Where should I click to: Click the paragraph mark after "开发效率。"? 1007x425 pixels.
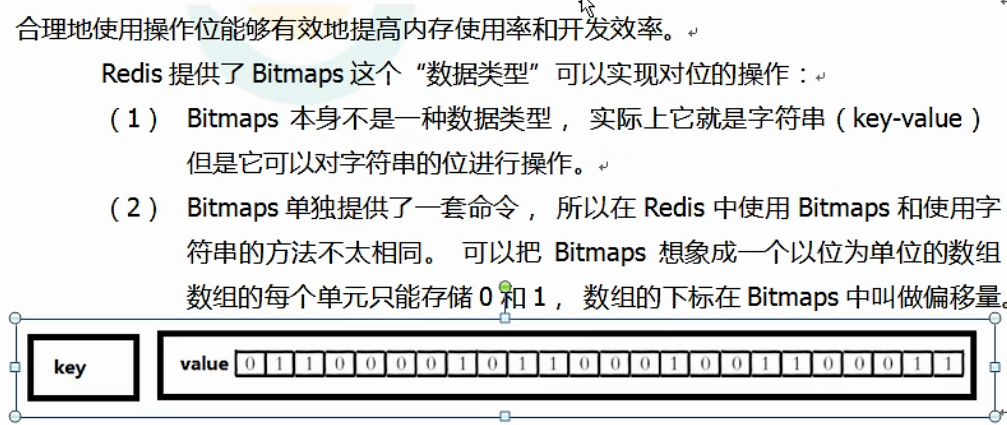pyautogui.click(x=693, y=34)
